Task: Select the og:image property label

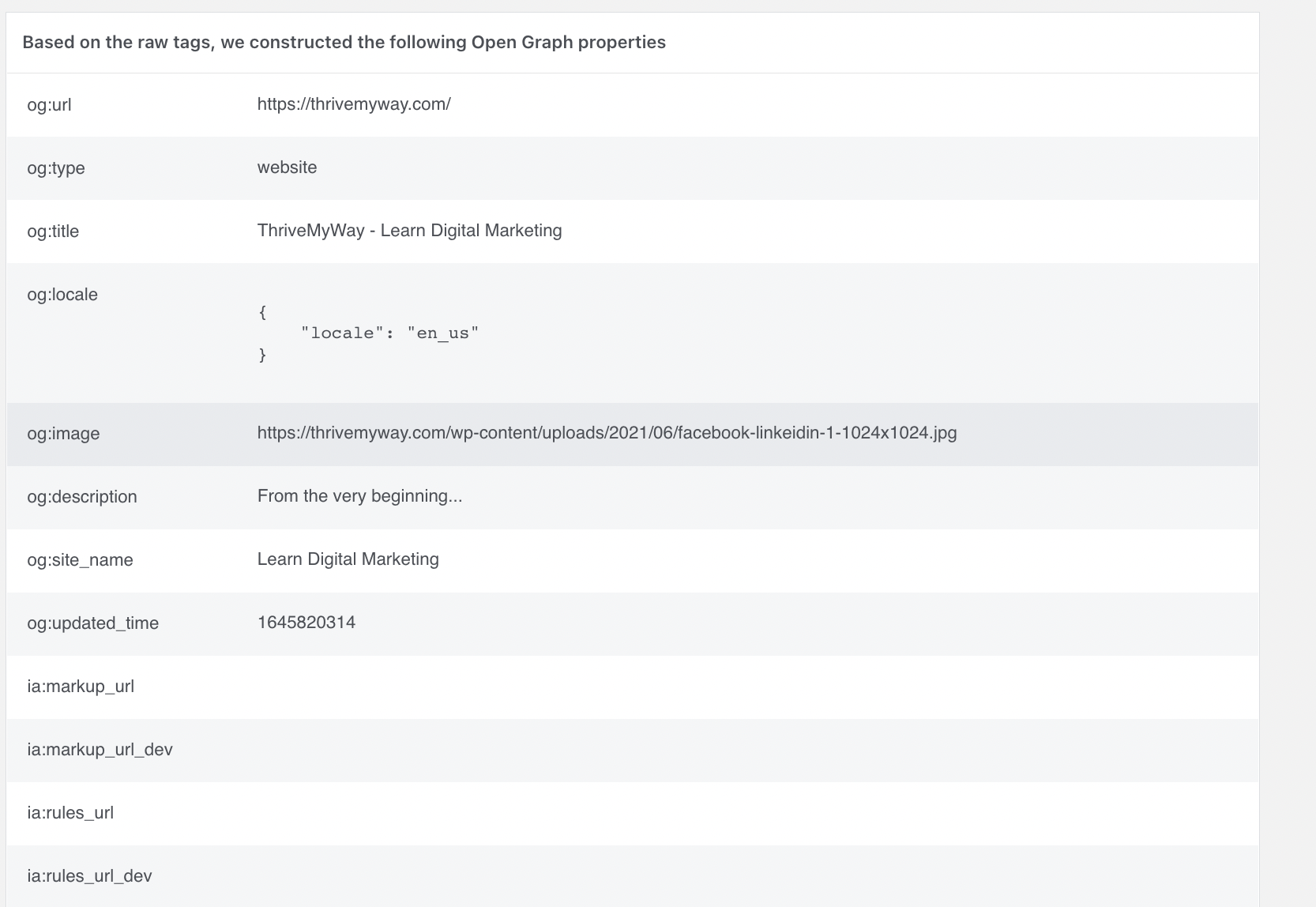Action: (63, 434)
